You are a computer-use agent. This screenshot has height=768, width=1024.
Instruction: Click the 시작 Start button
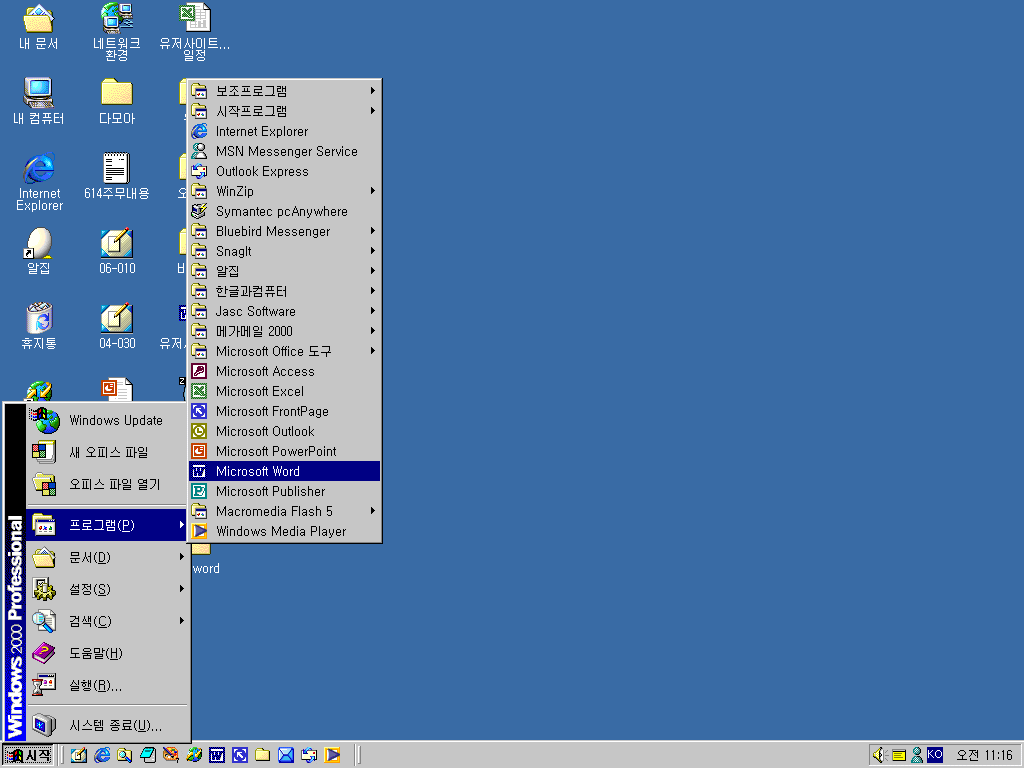click(28, 755)
